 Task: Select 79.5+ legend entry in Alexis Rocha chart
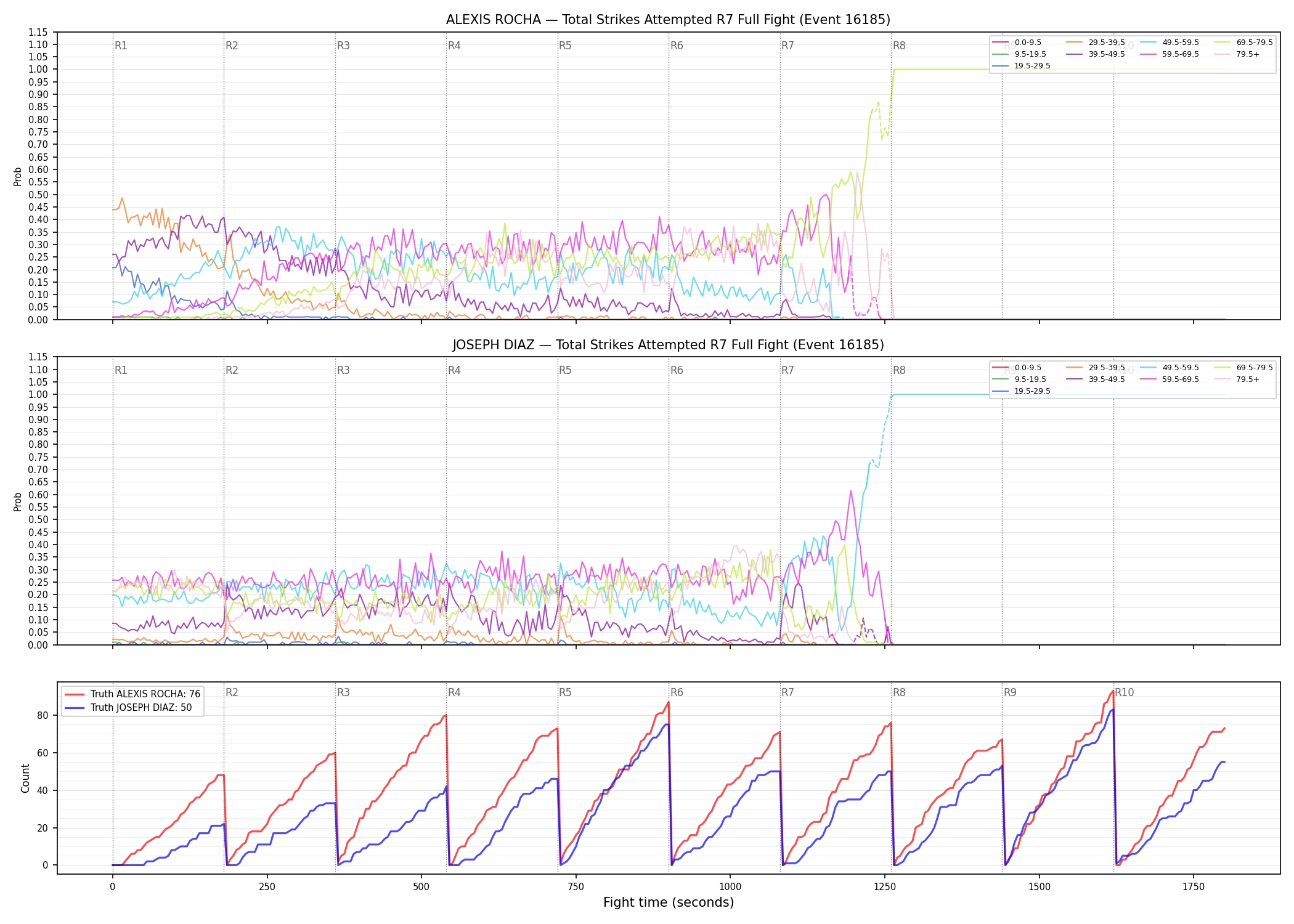(x=1237, y=54)
